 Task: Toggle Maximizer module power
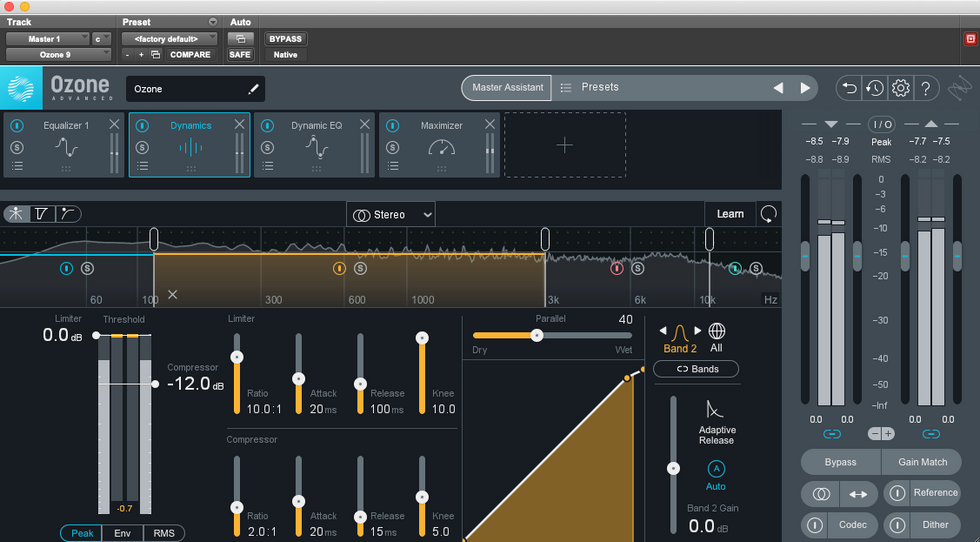point(392,126)
